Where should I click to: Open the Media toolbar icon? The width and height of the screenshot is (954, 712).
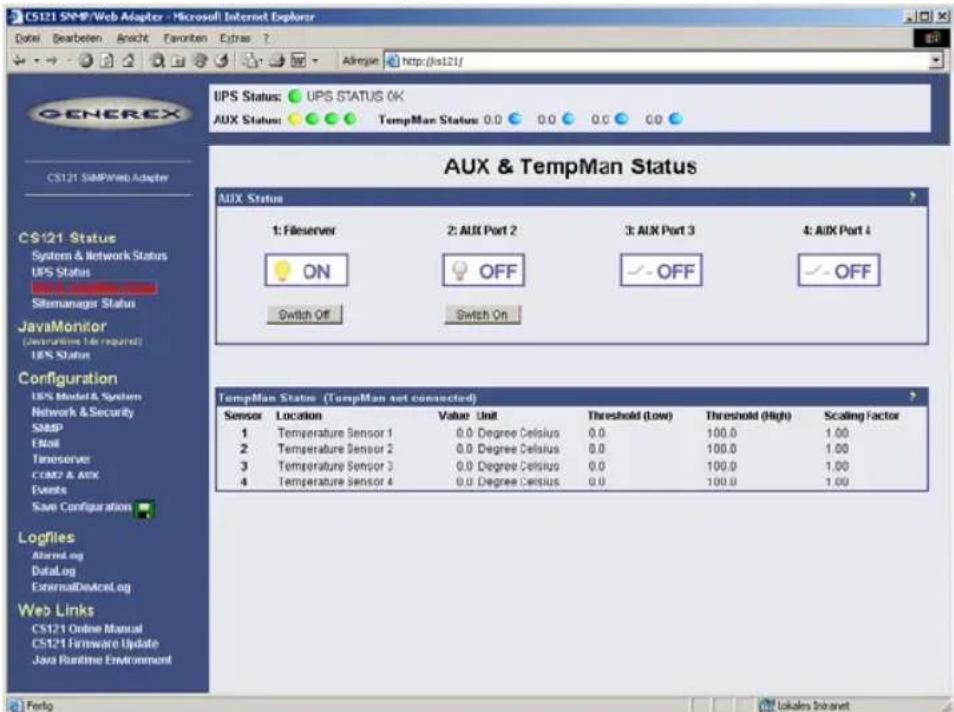click(x=200, y=61)
